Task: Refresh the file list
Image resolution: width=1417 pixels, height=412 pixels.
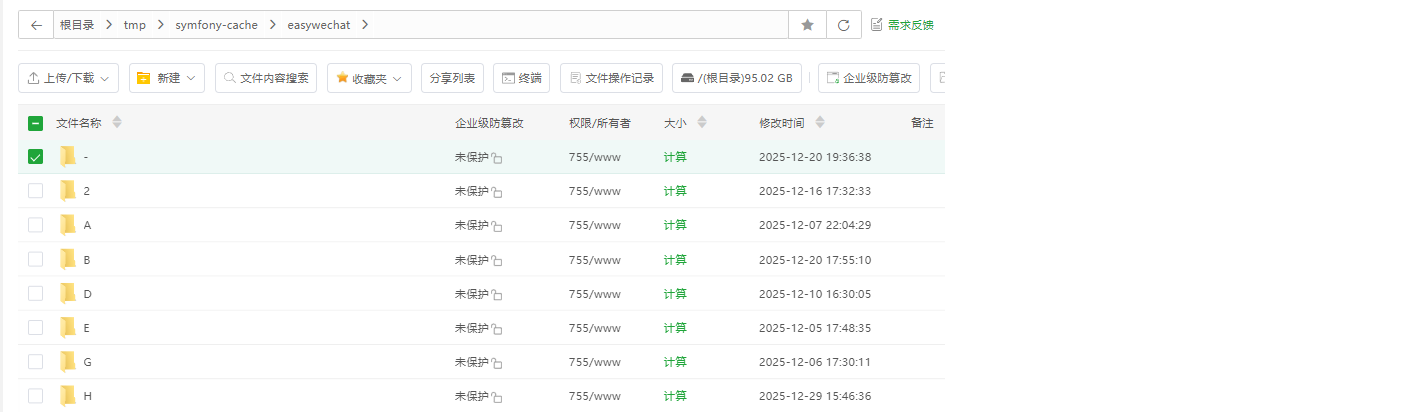Action: (844, 25)
